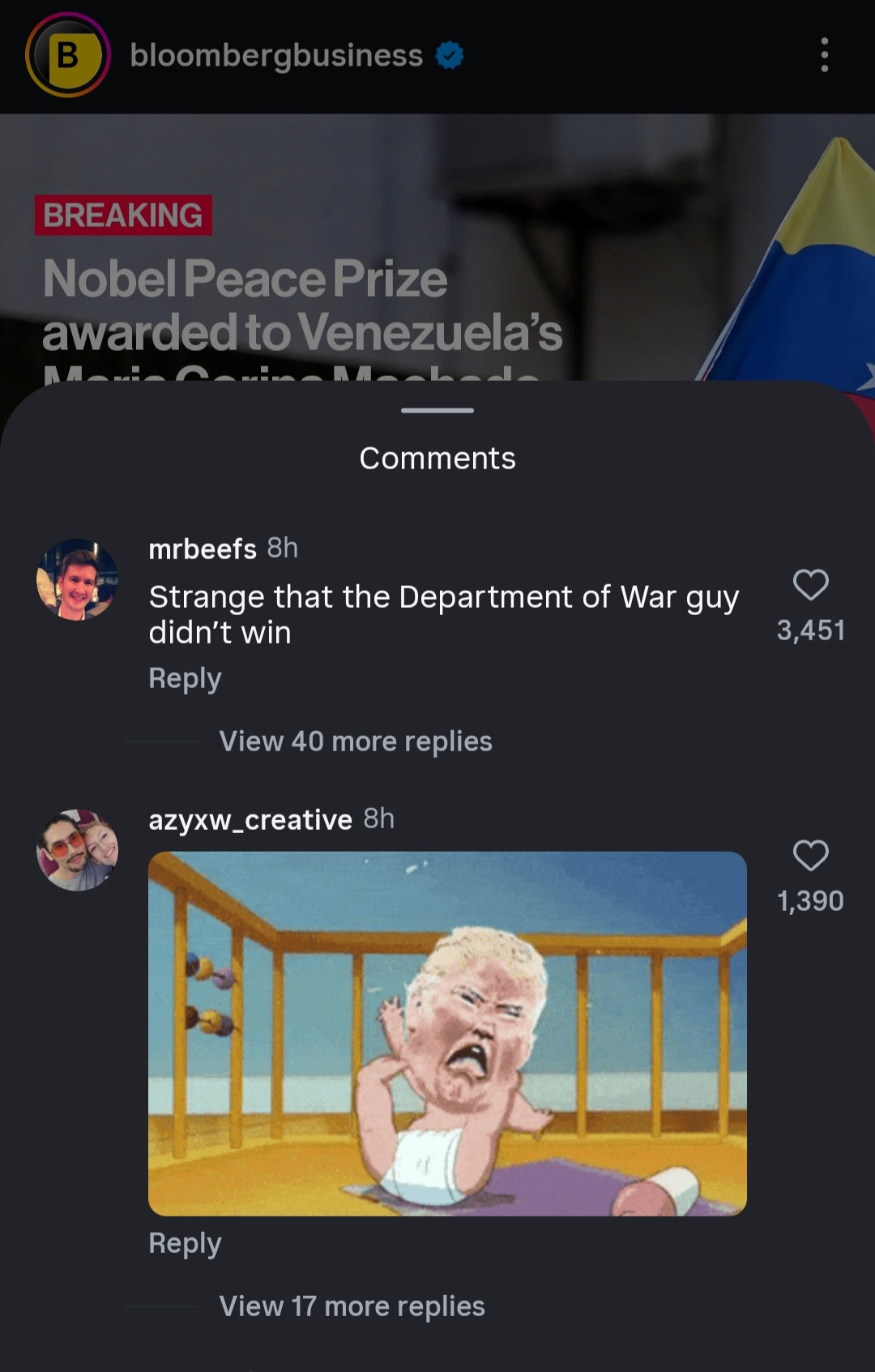Reply to the mrbeefs comment
The width and height of the screenshot is (875, 1372).
pos(185,678)
